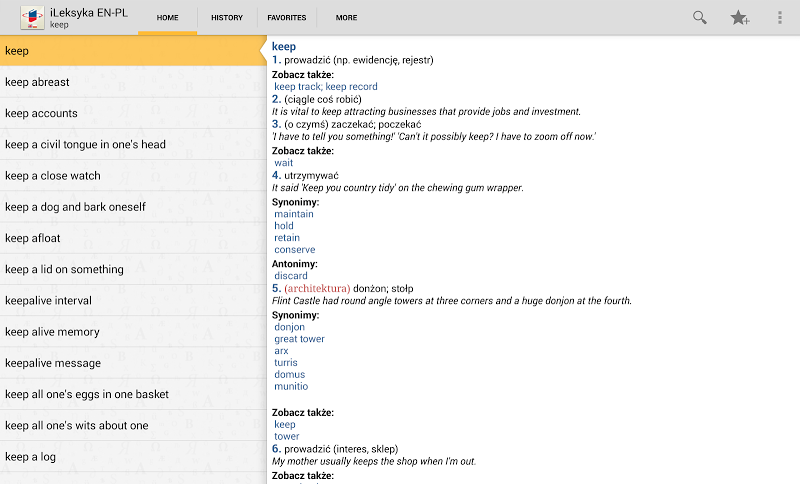Follow the 'munitio' synonym link
800x484 pixels.
[291, 386]
